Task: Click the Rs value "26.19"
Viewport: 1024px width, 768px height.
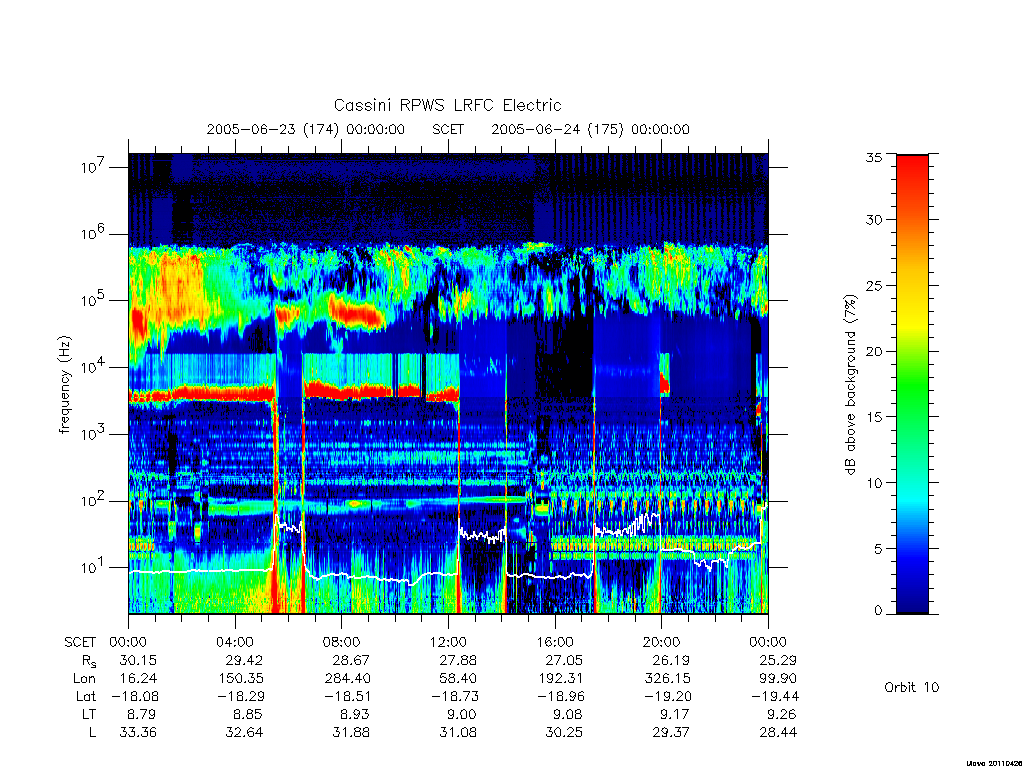Action: 671,660
